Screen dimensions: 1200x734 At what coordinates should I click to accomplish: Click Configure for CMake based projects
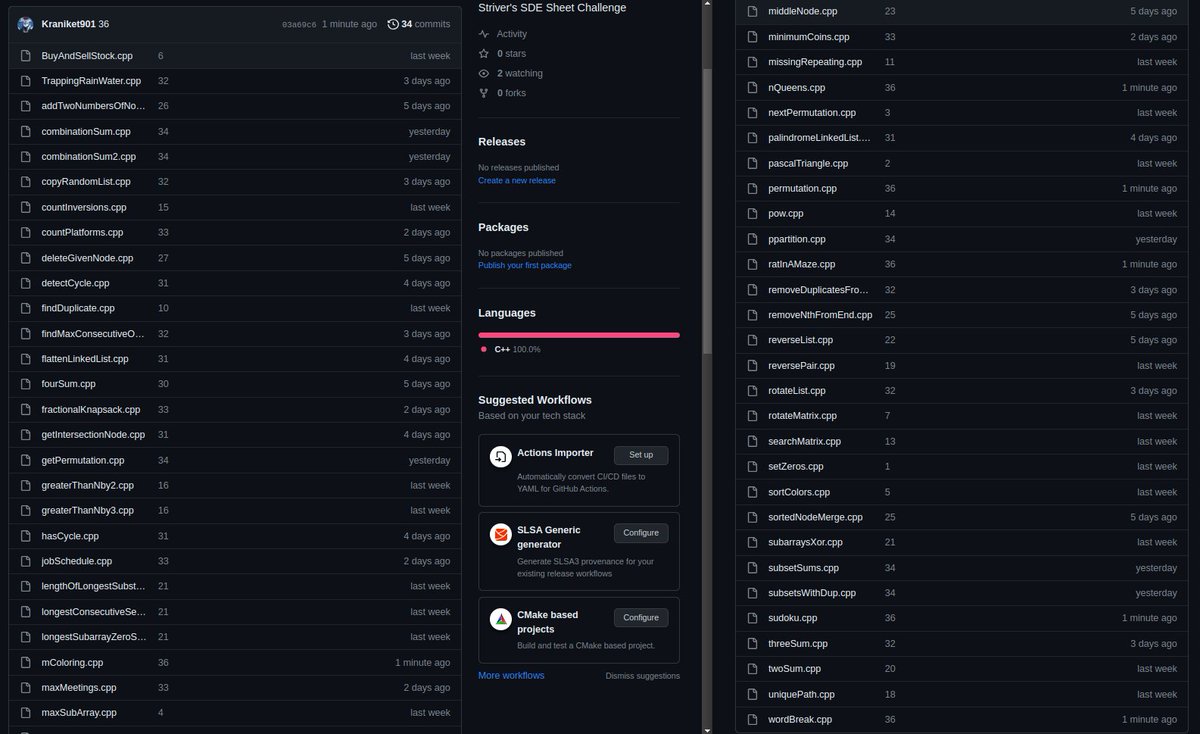(x=641, y=618)
